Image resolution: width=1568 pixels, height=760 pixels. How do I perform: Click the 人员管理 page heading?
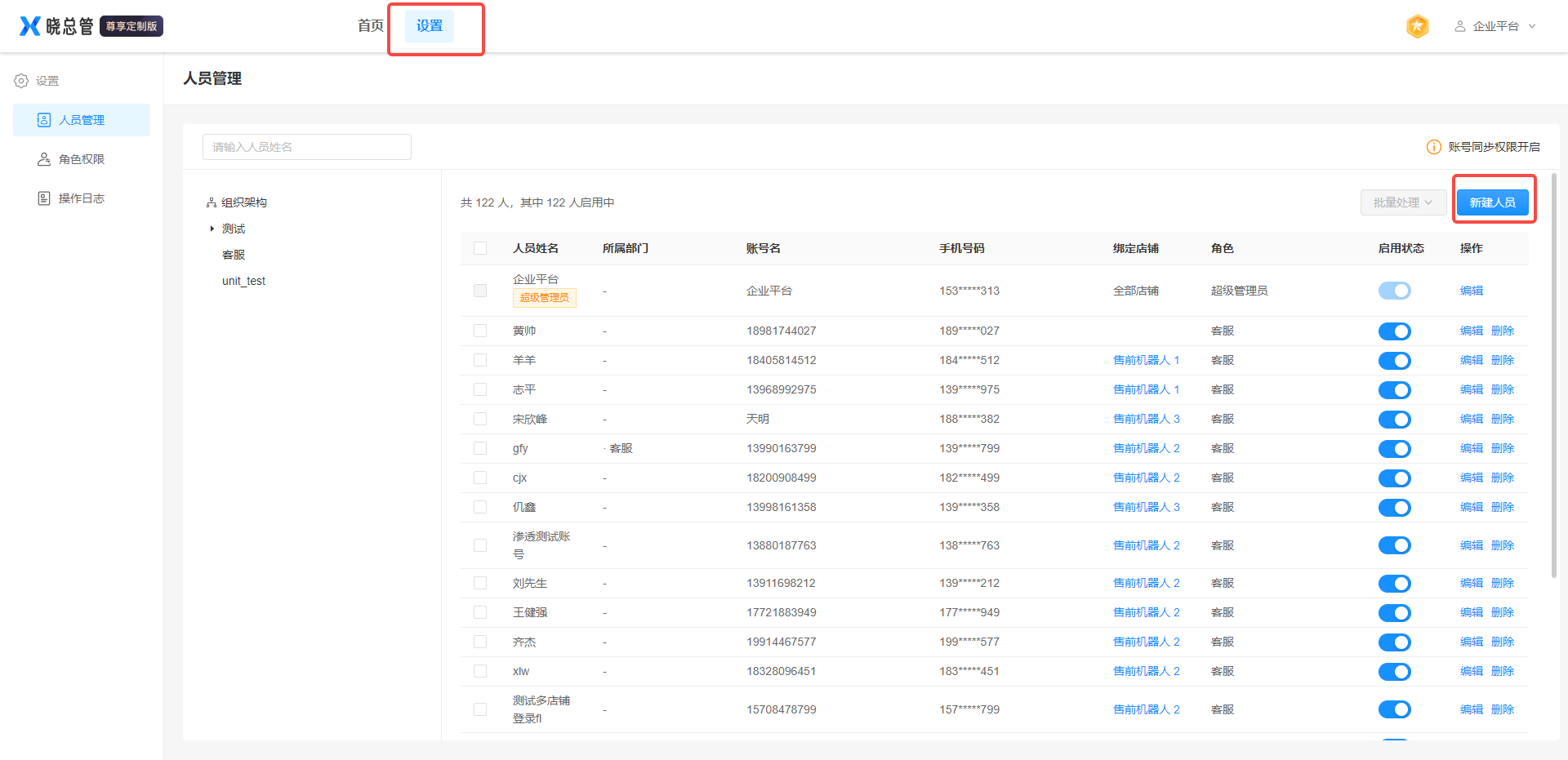pos(212,78)
